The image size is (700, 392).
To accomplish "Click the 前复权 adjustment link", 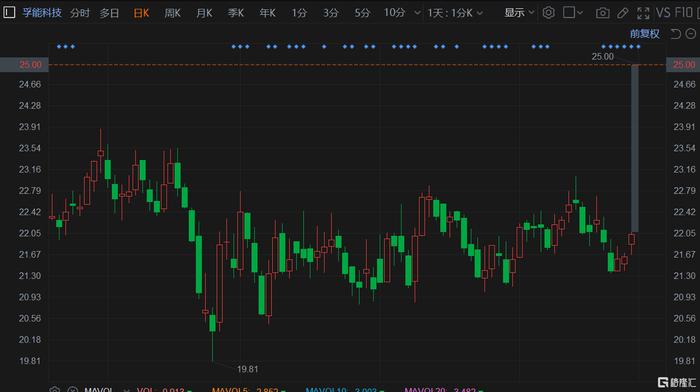I will [645, 33].
